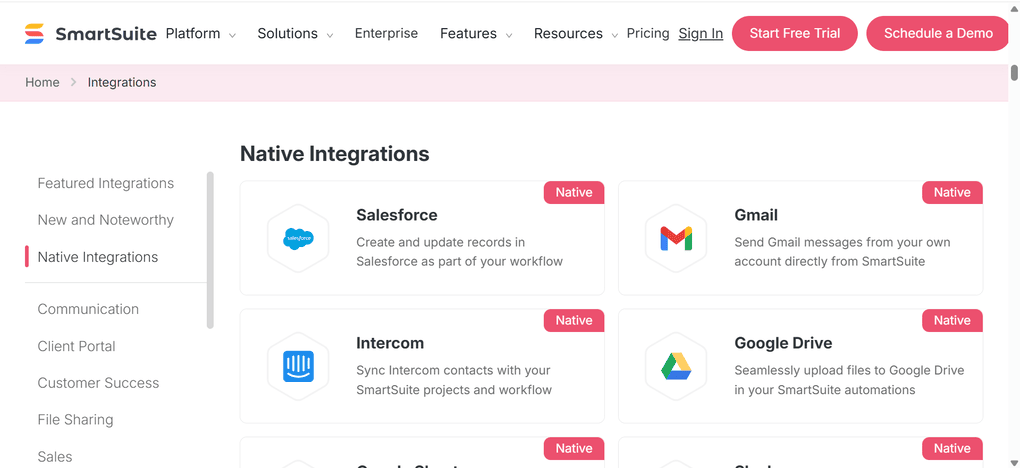Screen dimensions: 1020x468
Task: Click the Gmail envelope logo icon
Action: [676, 239]
